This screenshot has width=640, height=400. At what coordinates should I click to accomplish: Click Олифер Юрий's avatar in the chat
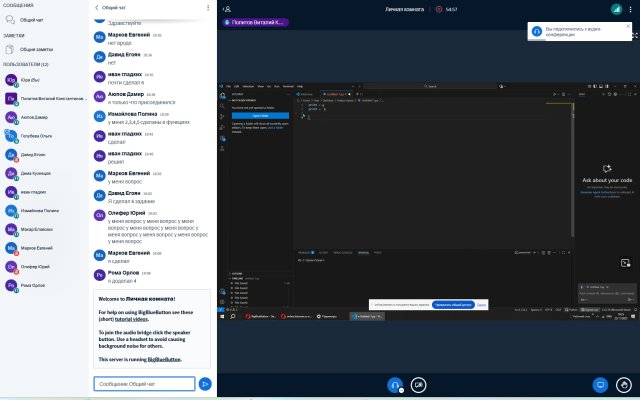coord(100,215)
